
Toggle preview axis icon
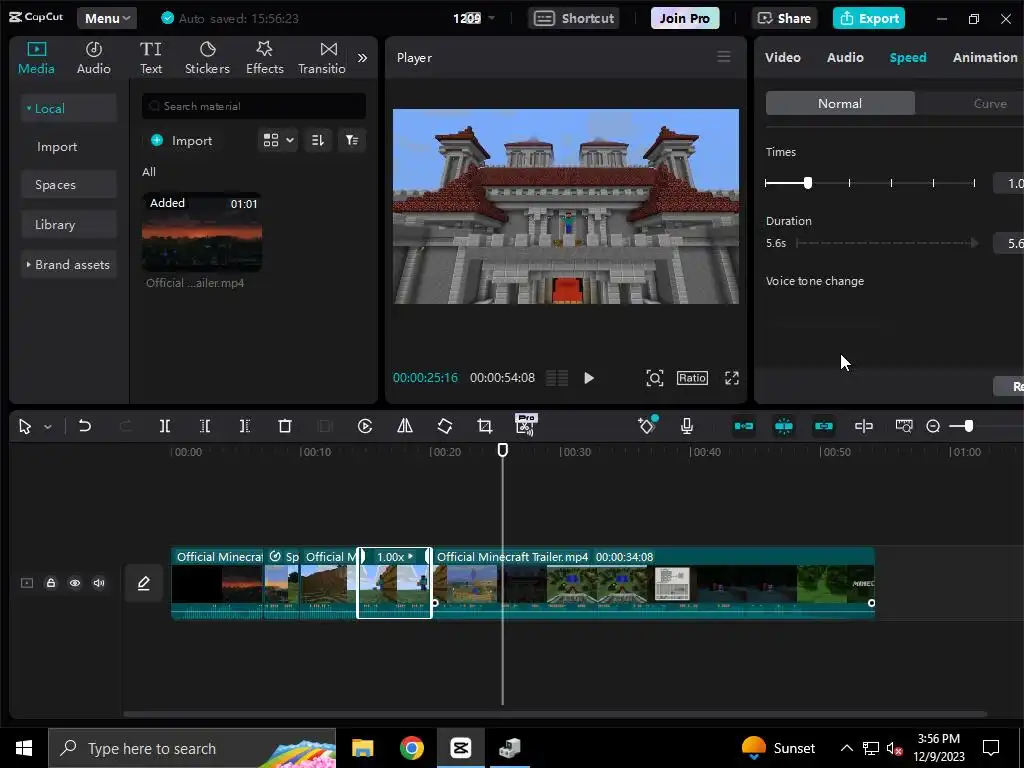pyautogui.click(x=863, y=426)
